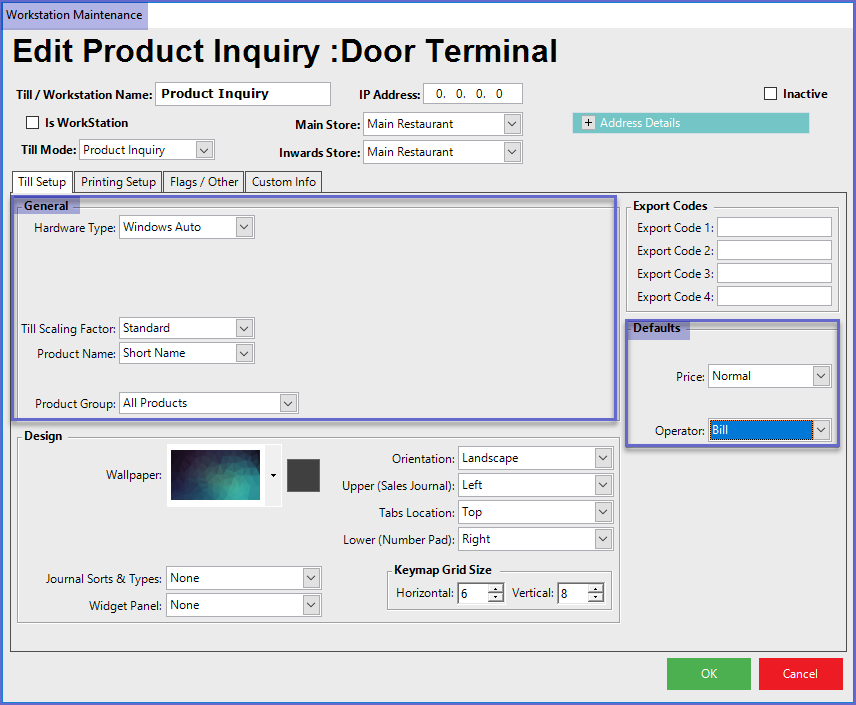Click the wallpaper preview thumbnail
This screenshot has height=705, width=856.
point(215,475)
